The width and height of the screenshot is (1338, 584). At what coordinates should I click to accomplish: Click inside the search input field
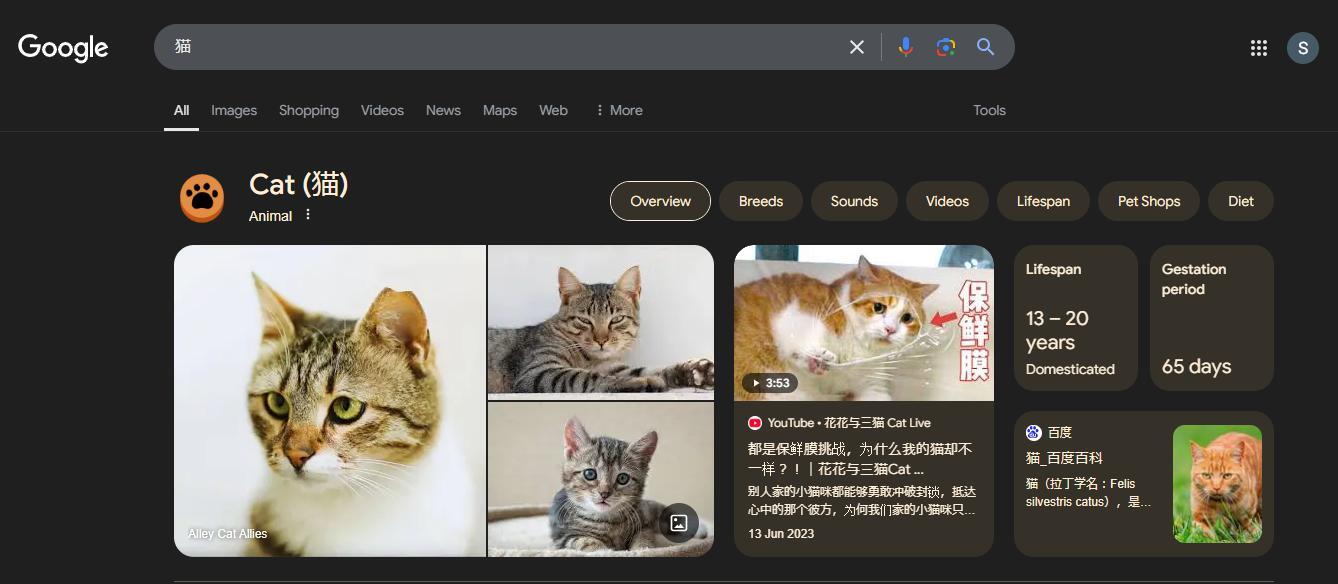[500, 47]
